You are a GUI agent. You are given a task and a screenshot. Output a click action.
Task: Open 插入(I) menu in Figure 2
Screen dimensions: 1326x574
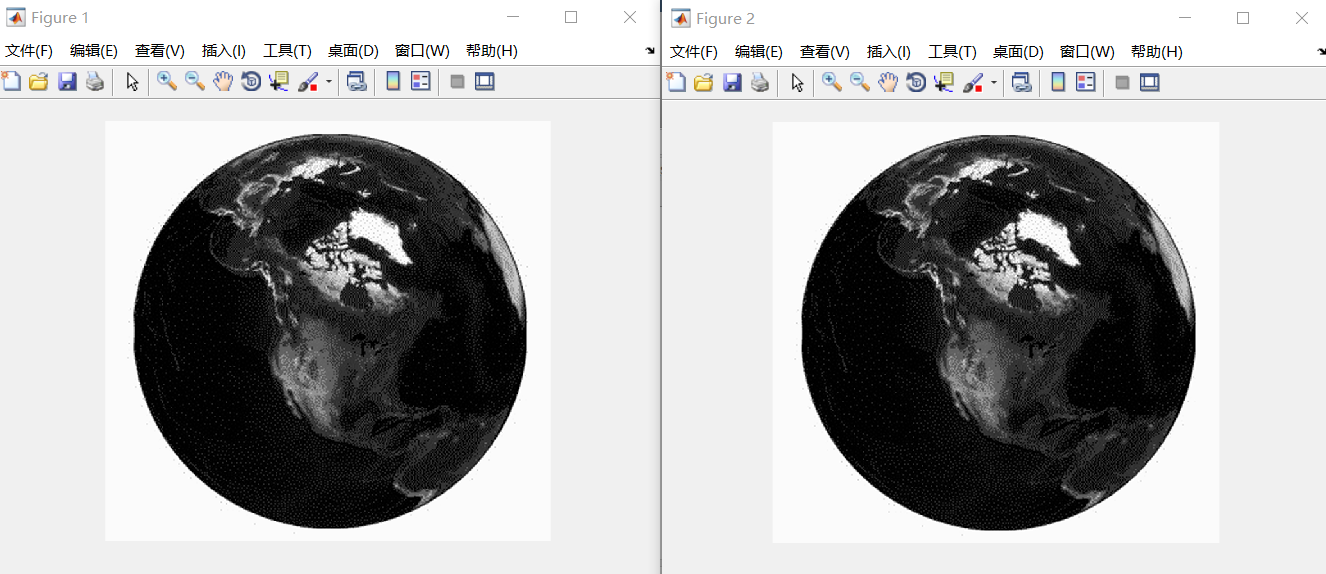[889, 51]
